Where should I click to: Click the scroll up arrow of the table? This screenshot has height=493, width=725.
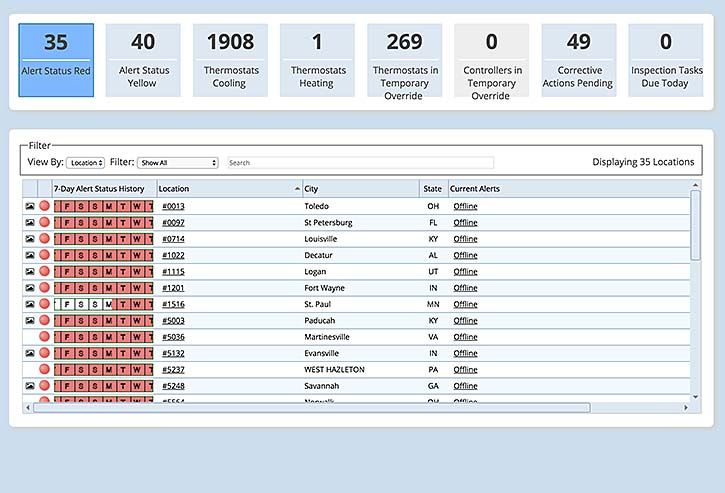695,185
